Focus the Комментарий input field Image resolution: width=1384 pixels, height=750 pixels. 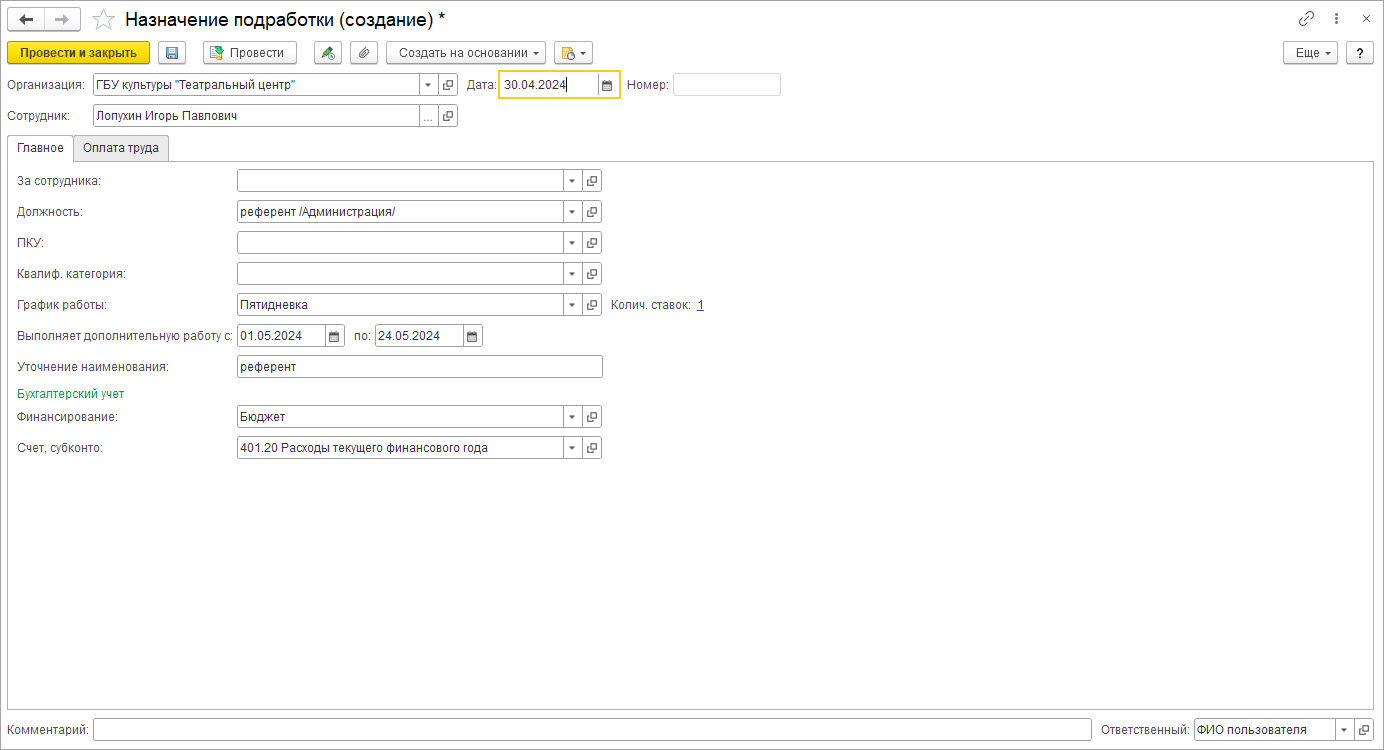point(592,730)
